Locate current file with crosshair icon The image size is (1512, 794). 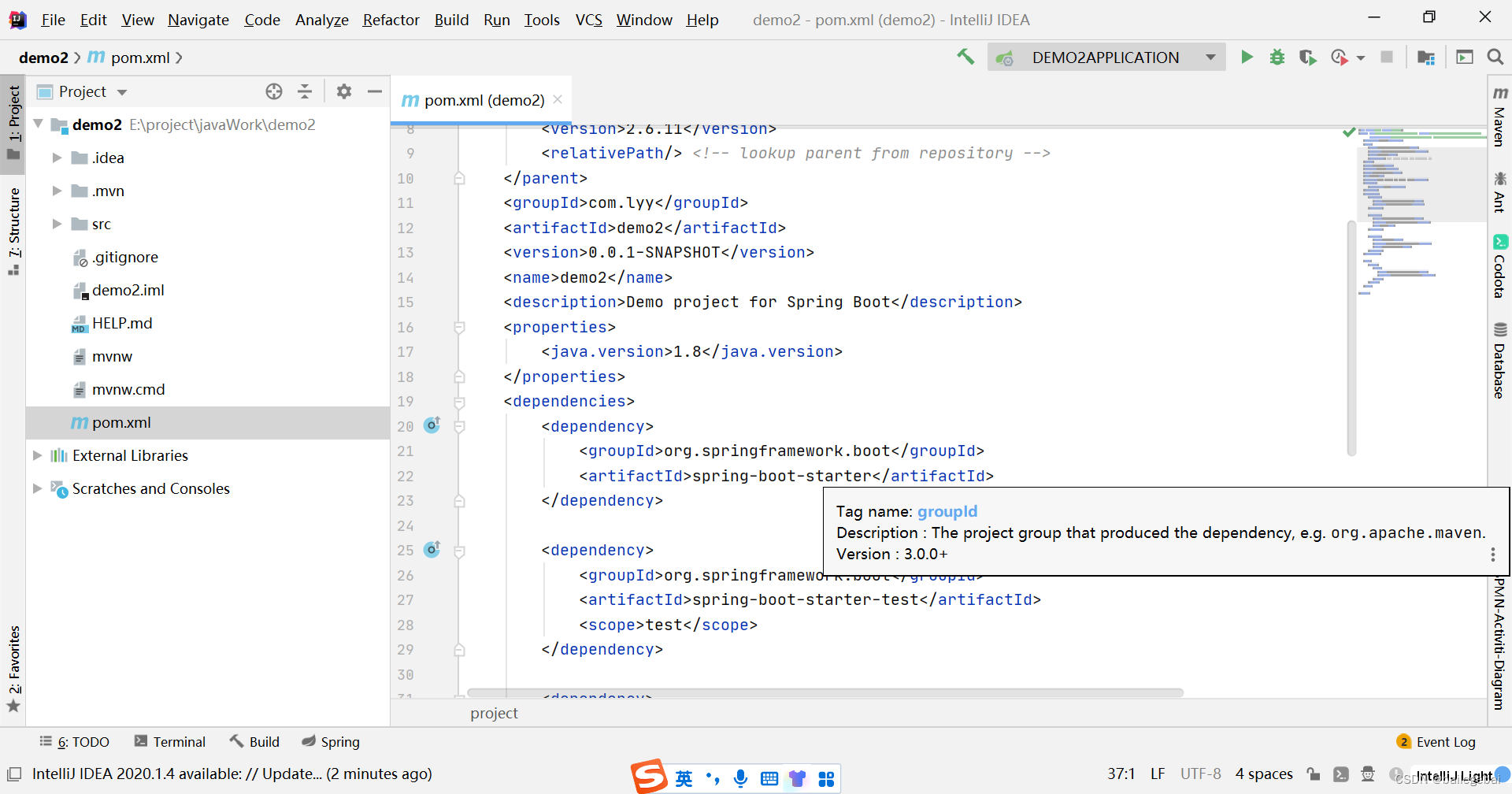pyautogui.click(x=274, y=91)
